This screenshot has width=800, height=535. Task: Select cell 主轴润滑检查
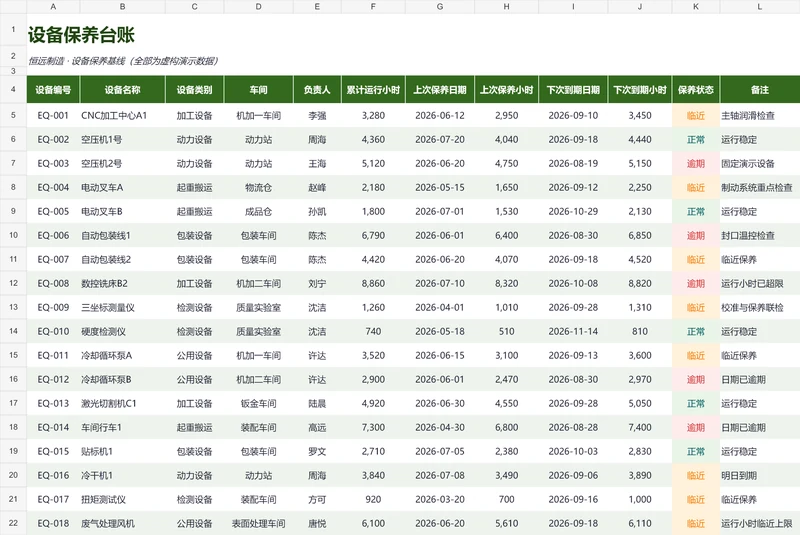pos(760,115)
